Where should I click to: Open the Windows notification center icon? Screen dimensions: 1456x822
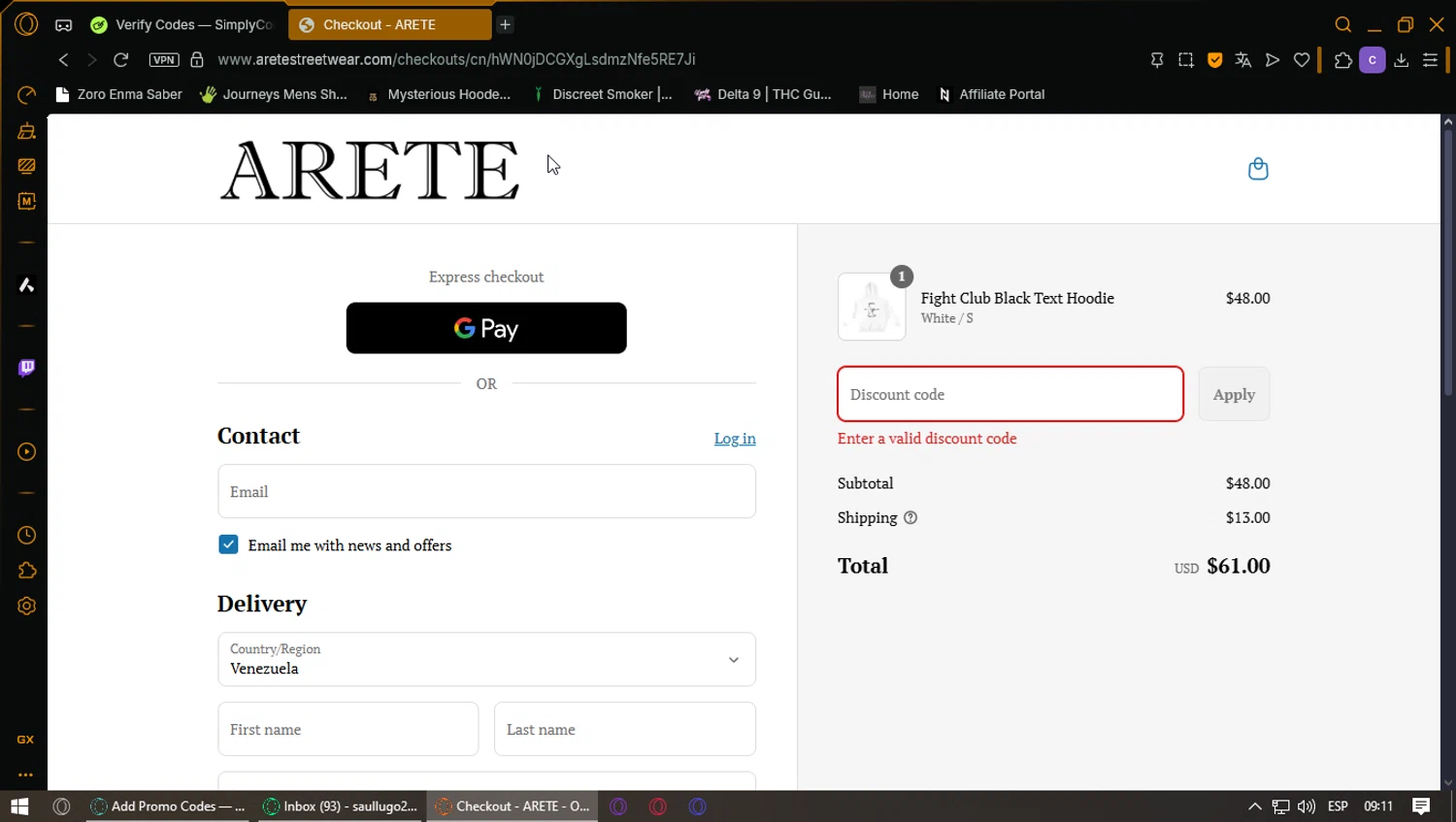click(x=1421, y=806)
